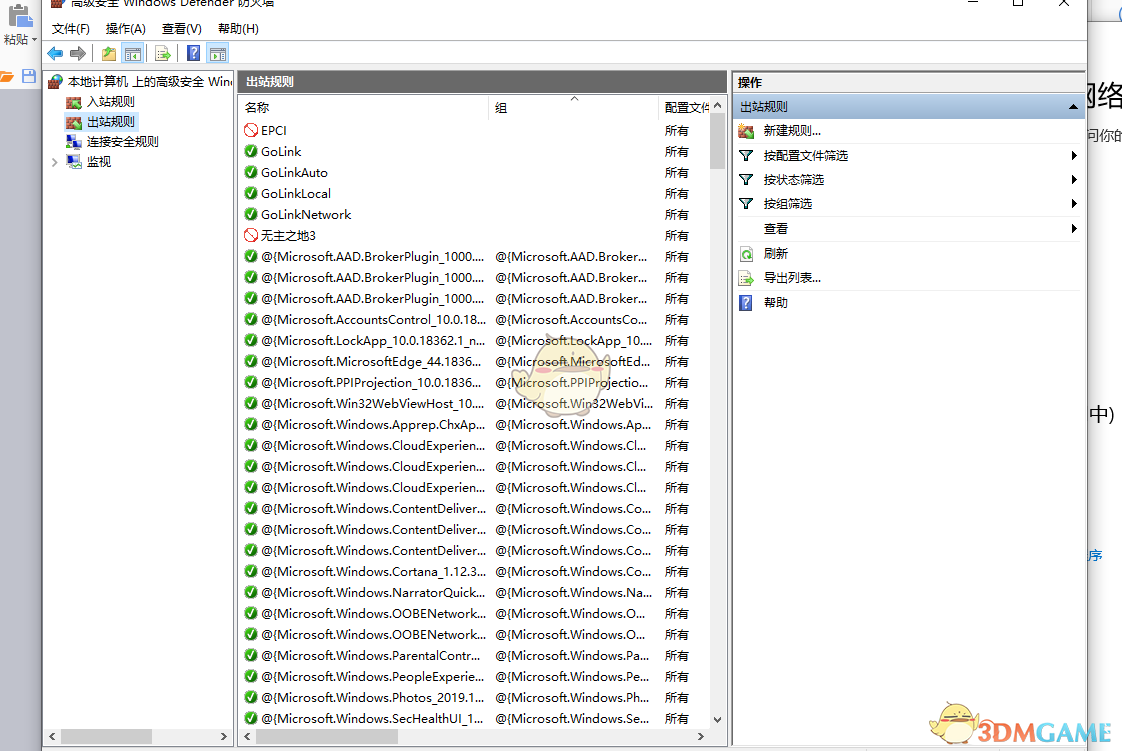This screenshot has height=751, width=1122.
Task: Click the tree pane scroll right arrow
Action: click(224, 736)
